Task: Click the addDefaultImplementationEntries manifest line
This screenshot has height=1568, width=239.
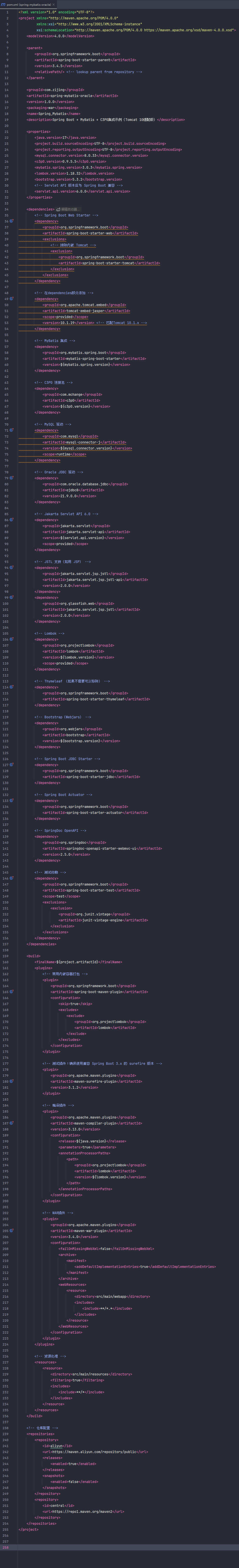Action: point(145,1266)
